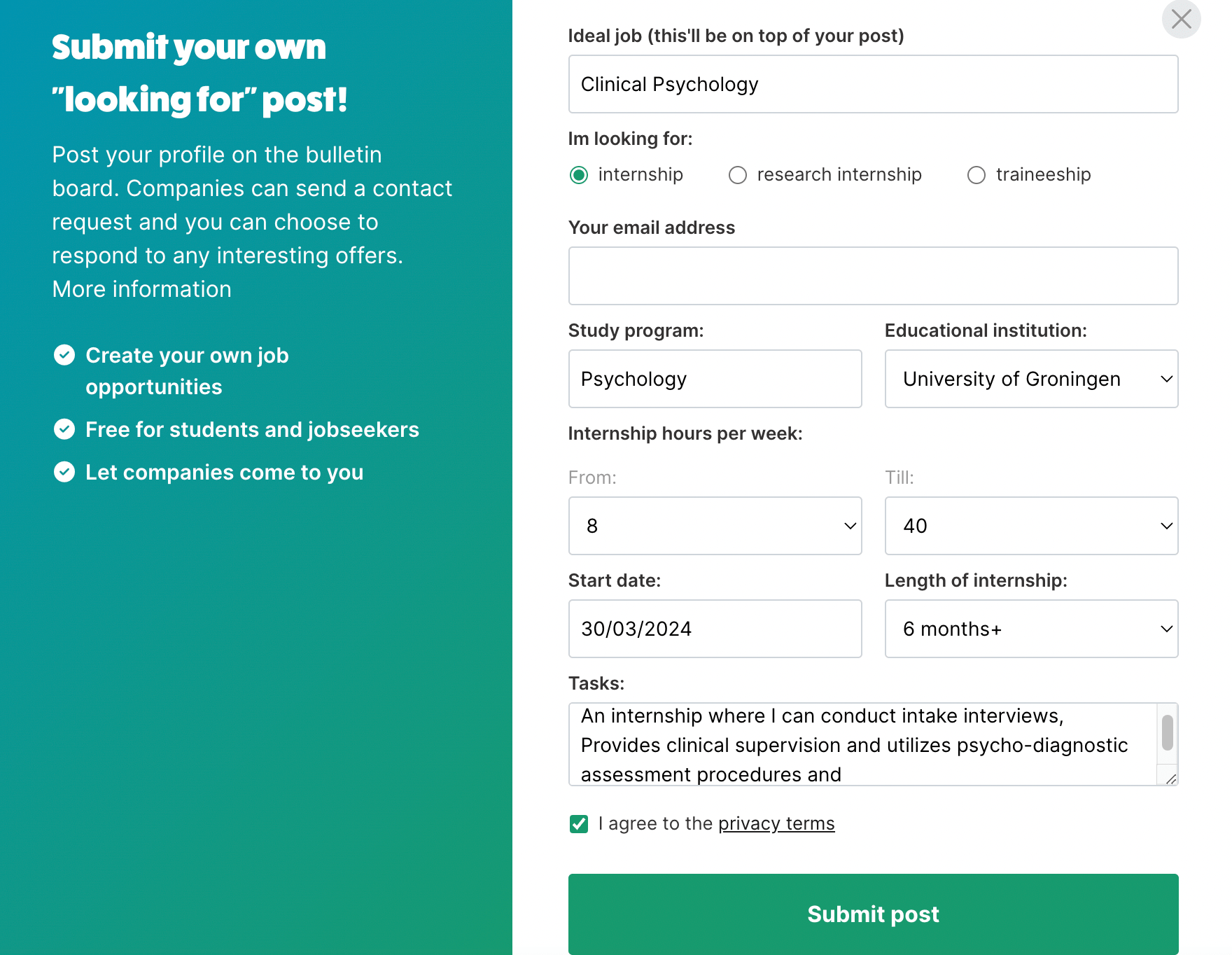Expand the From hours dropdown
Viewport: 1232px width, 955px height.
tap(715, 526)
